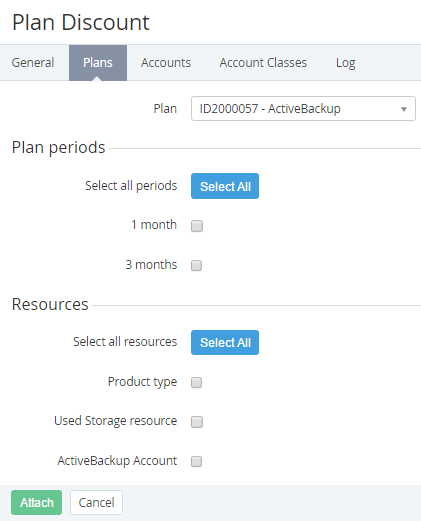Screen dimensions: 421x523
Task: Open the Plans tab
Action: [98, 63]
